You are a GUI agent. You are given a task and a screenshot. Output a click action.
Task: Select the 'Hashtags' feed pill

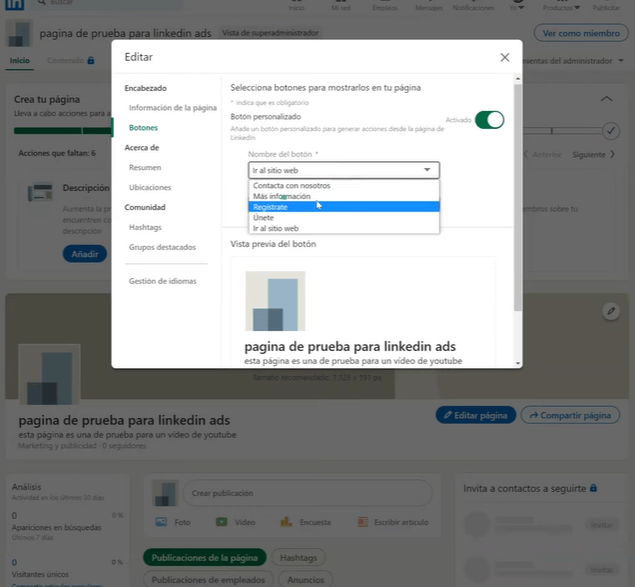coord(298,558)
